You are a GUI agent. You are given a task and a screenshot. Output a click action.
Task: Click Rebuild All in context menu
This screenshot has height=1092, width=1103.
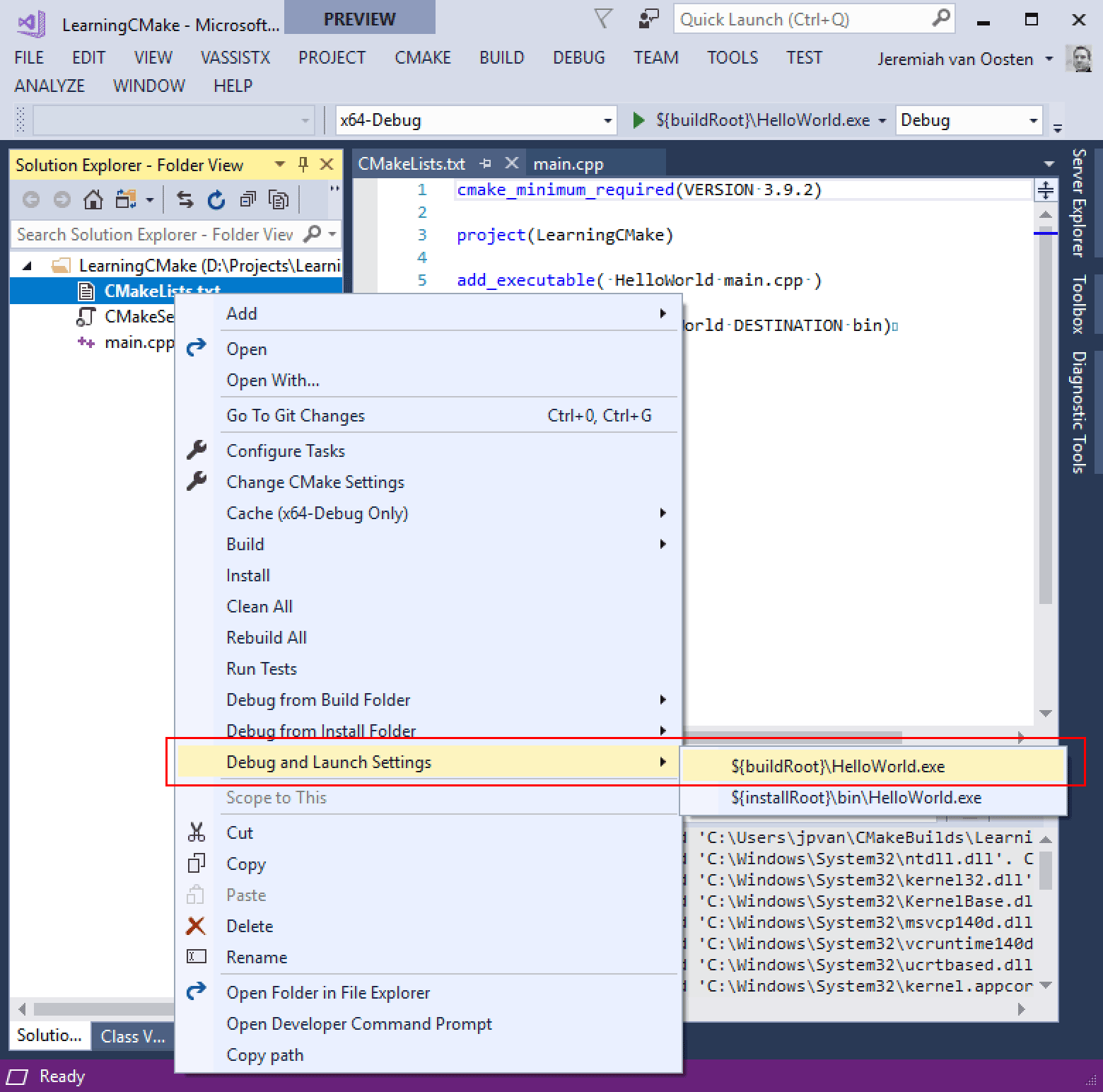428,637
